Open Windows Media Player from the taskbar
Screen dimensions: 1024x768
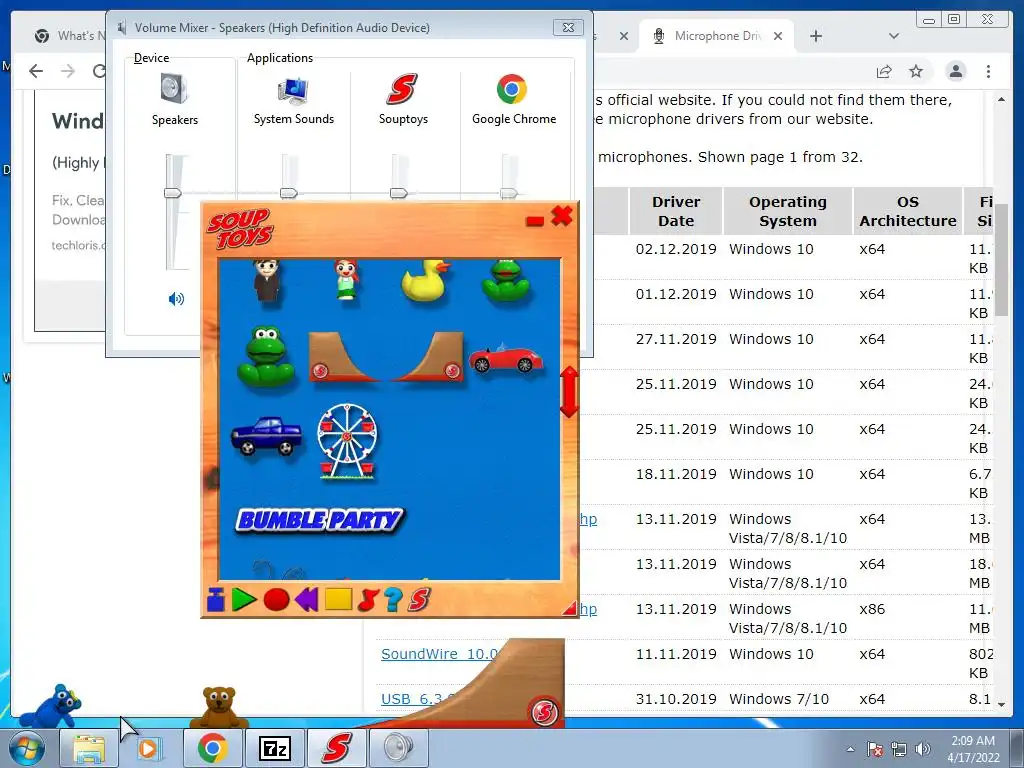(149, 748)
